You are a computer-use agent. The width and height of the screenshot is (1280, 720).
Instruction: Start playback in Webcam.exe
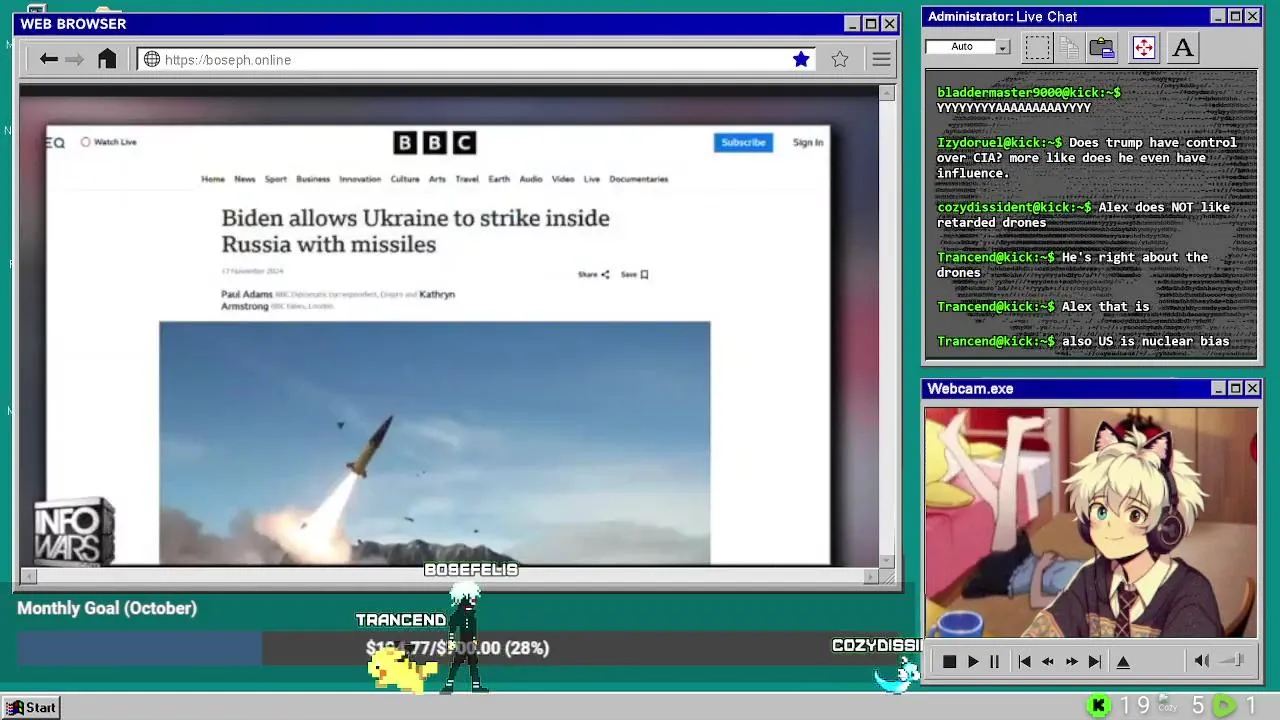point(973,662)
